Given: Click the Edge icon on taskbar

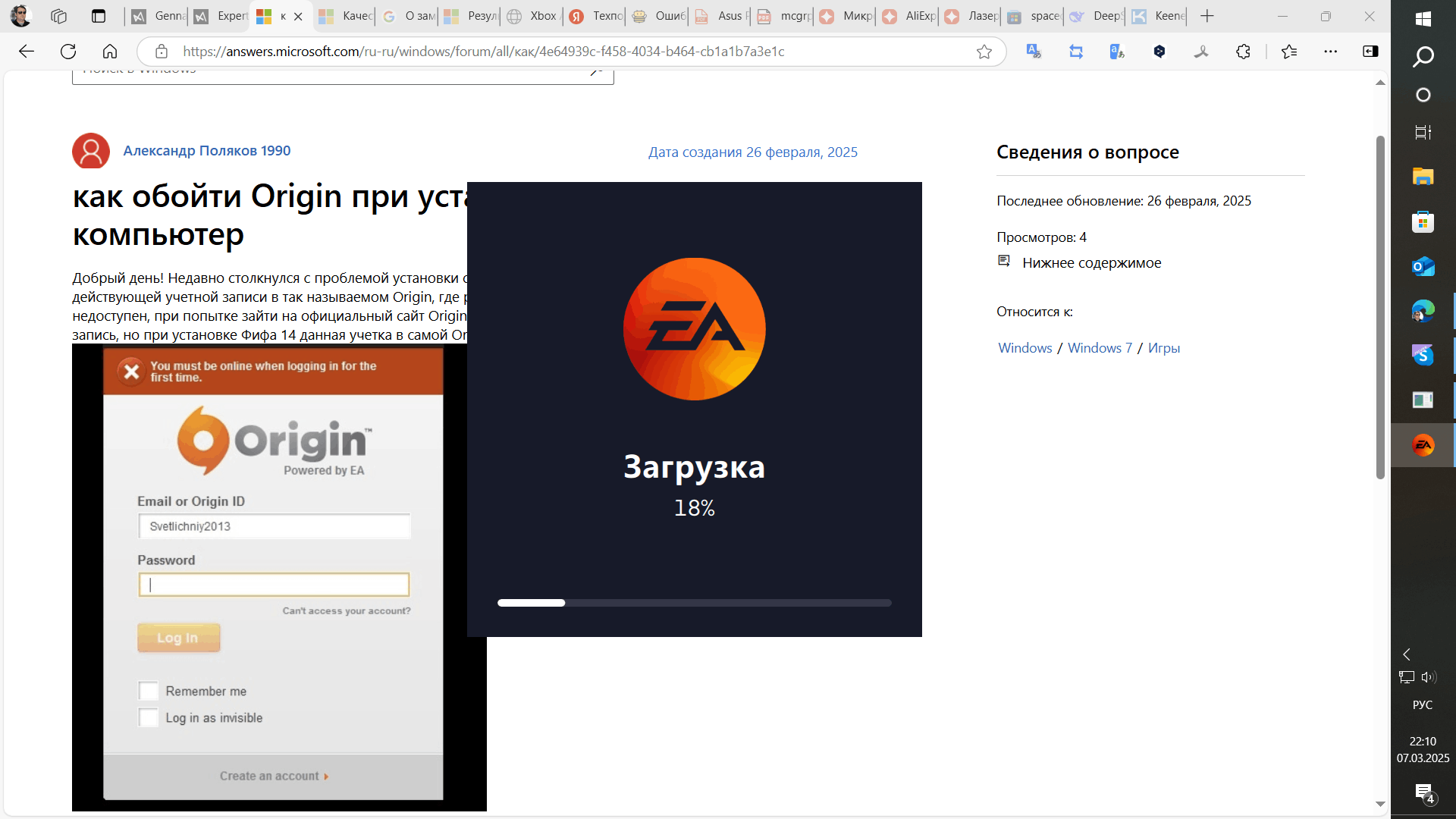Looking at the screenshot, I should [1423, 311].
